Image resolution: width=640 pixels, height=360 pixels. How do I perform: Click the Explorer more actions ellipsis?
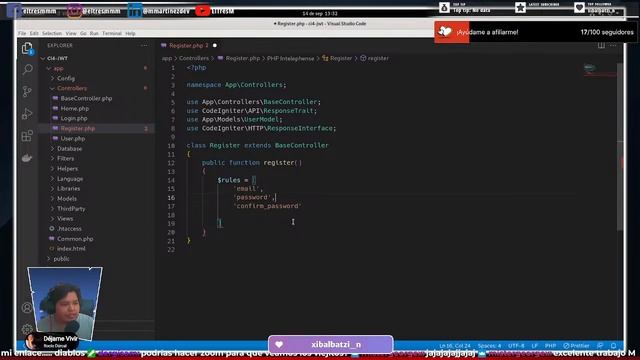[x=144, y=45]
